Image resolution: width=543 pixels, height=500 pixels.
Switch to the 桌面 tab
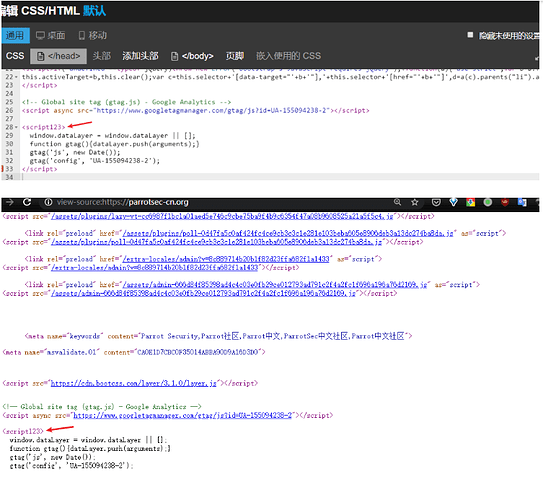pos(51,36)
